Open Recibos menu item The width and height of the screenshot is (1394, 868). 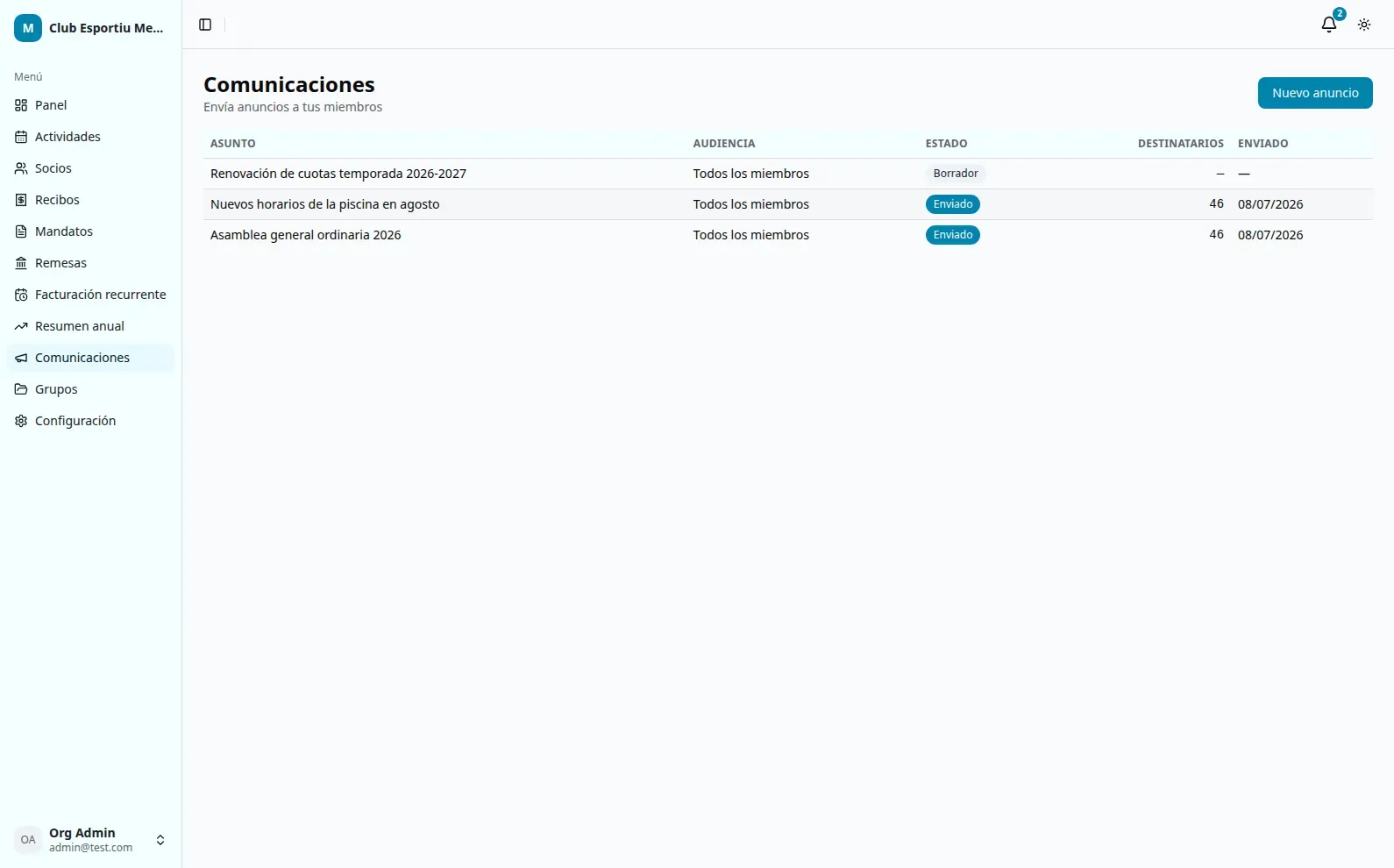coord(91,200)
